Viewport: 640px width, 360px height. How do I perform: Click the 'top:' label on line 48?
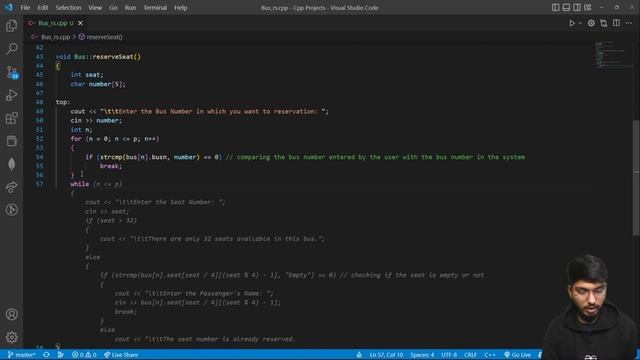click(63, 102)
